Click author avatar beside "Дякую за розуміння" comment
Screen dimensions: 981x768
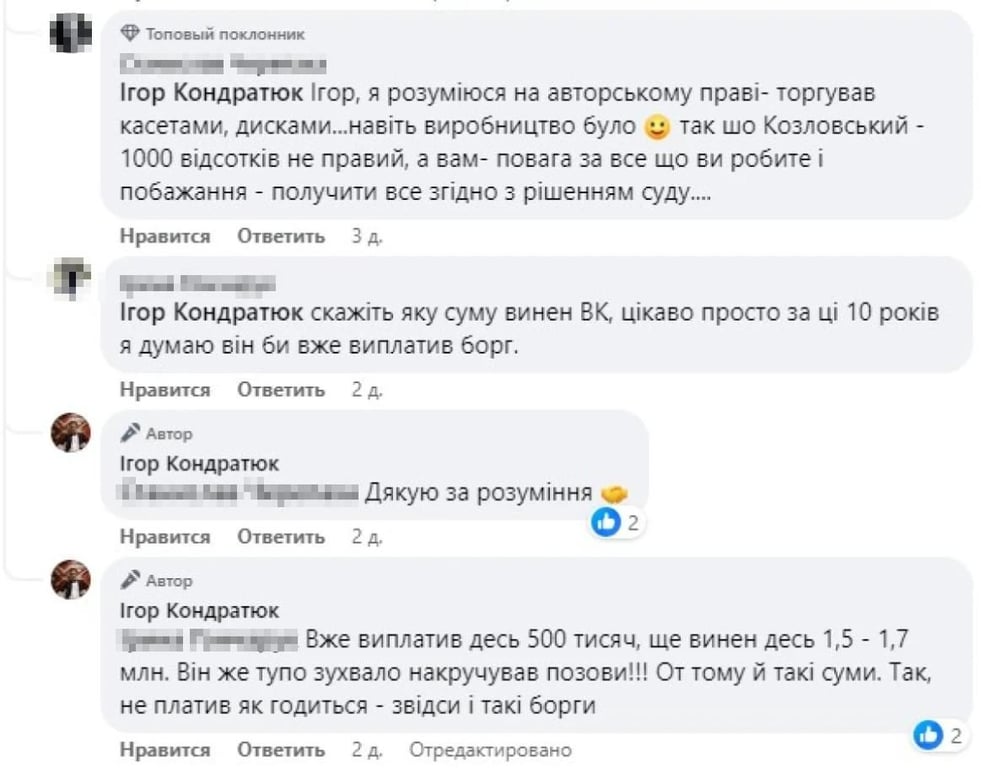click(71, 433)
